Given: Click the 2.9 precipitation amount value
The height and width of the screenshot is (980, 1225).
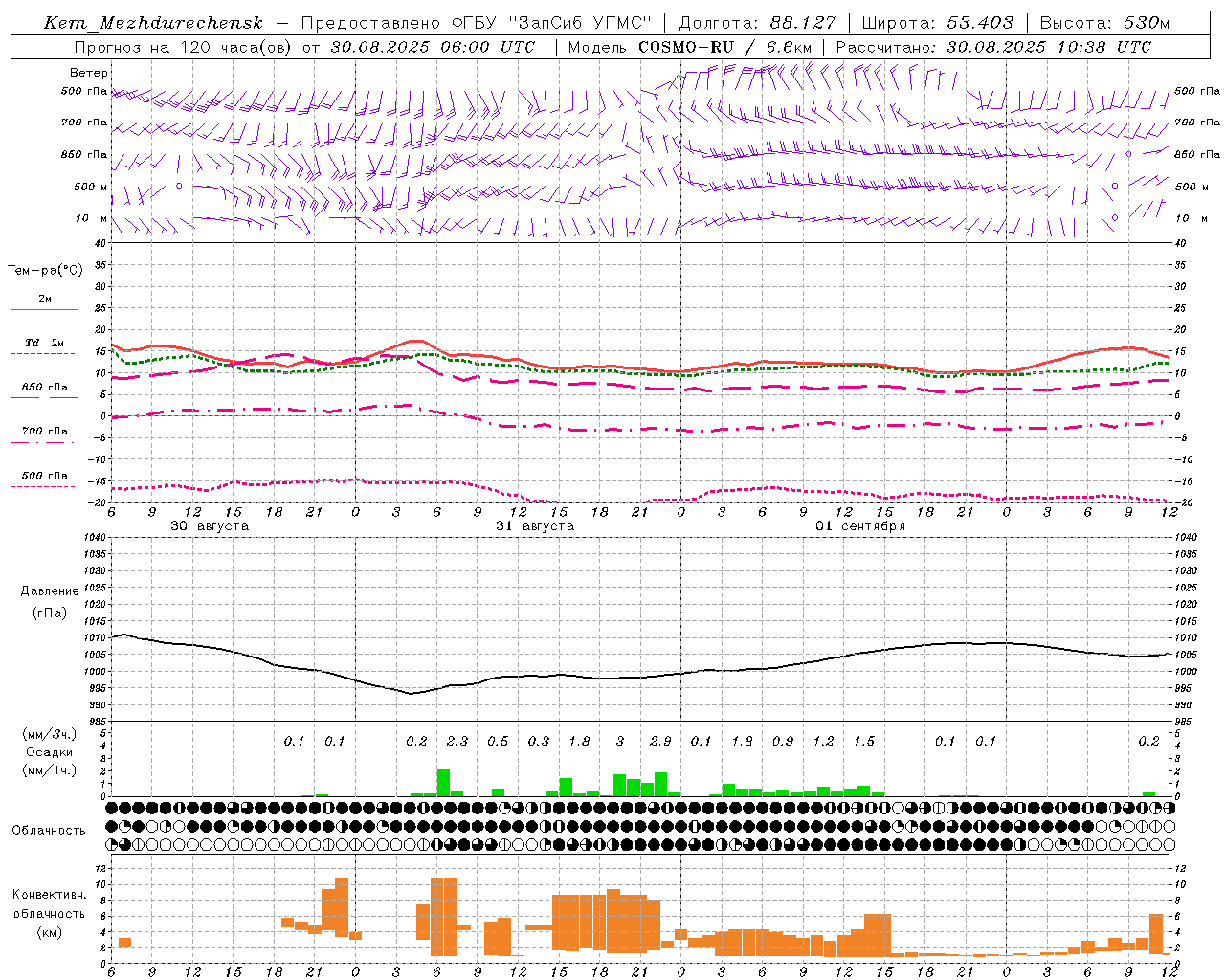Looking at the screenshot, I should coord(660,741).
